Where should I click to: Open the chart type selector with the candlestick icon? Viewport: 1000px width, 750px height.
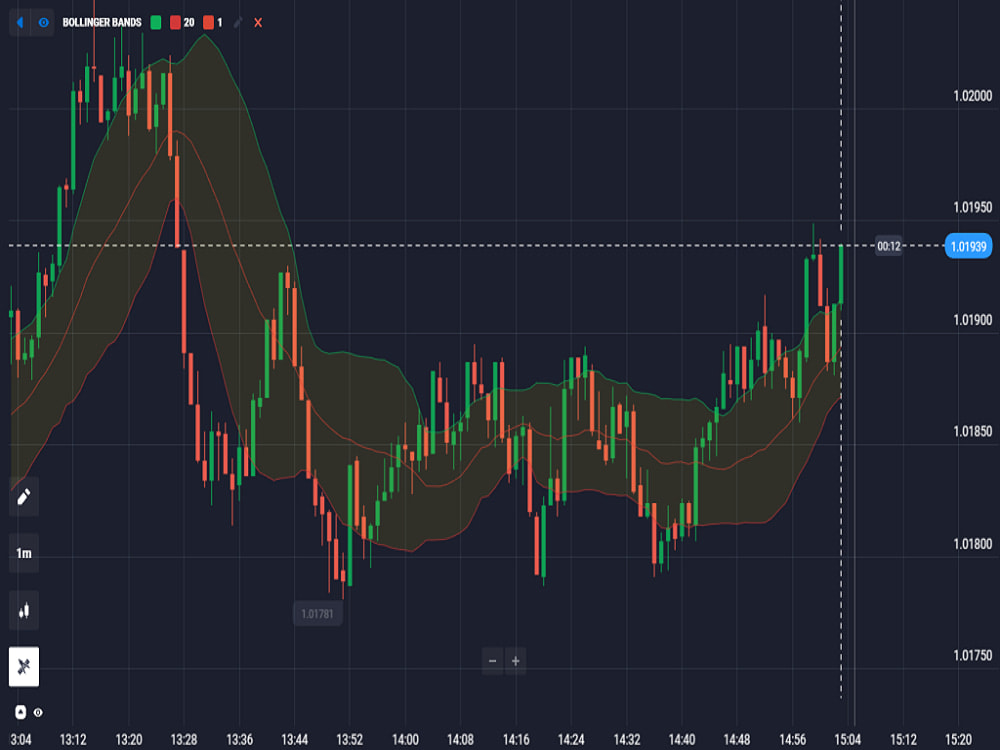[x=22, y=610]
